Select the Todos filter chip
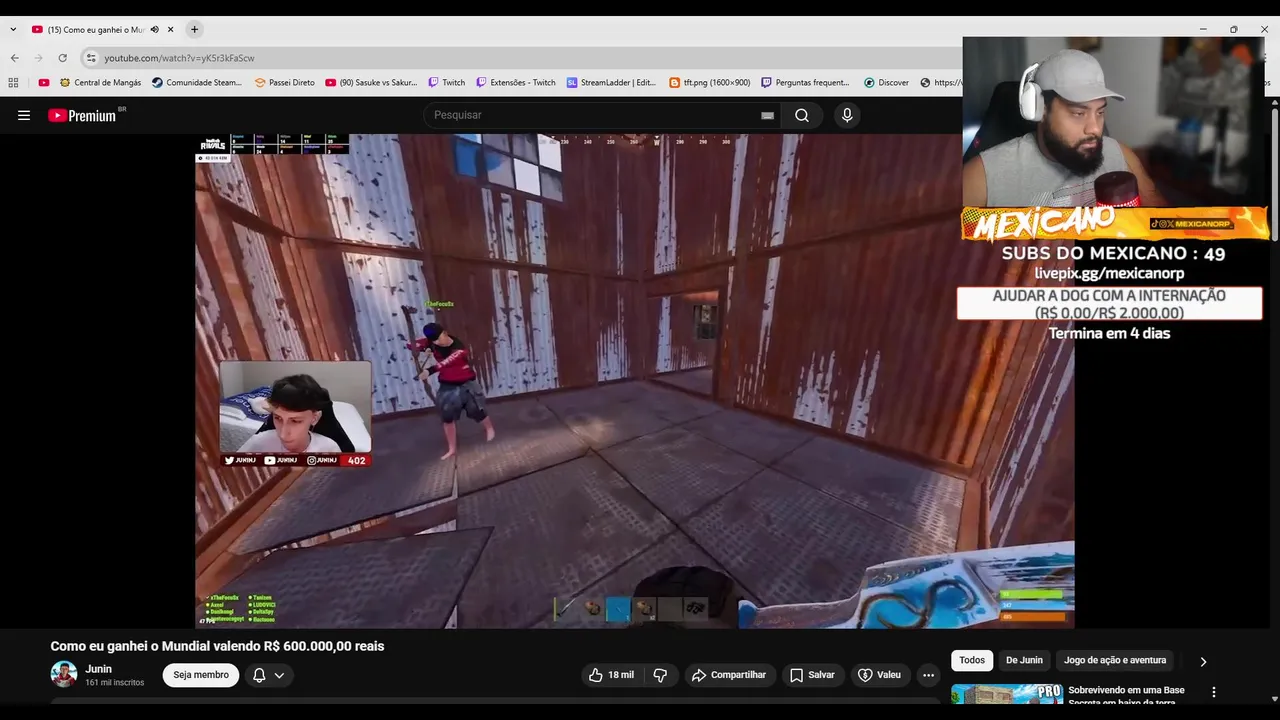This screenshot has height=720, width=1280. 972,660
